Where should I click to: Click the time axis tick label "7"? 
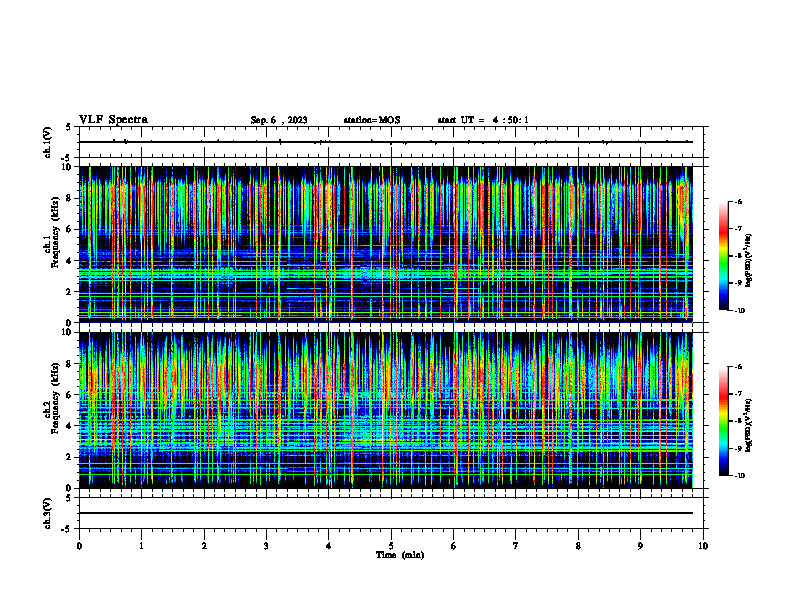pos(516,546)
